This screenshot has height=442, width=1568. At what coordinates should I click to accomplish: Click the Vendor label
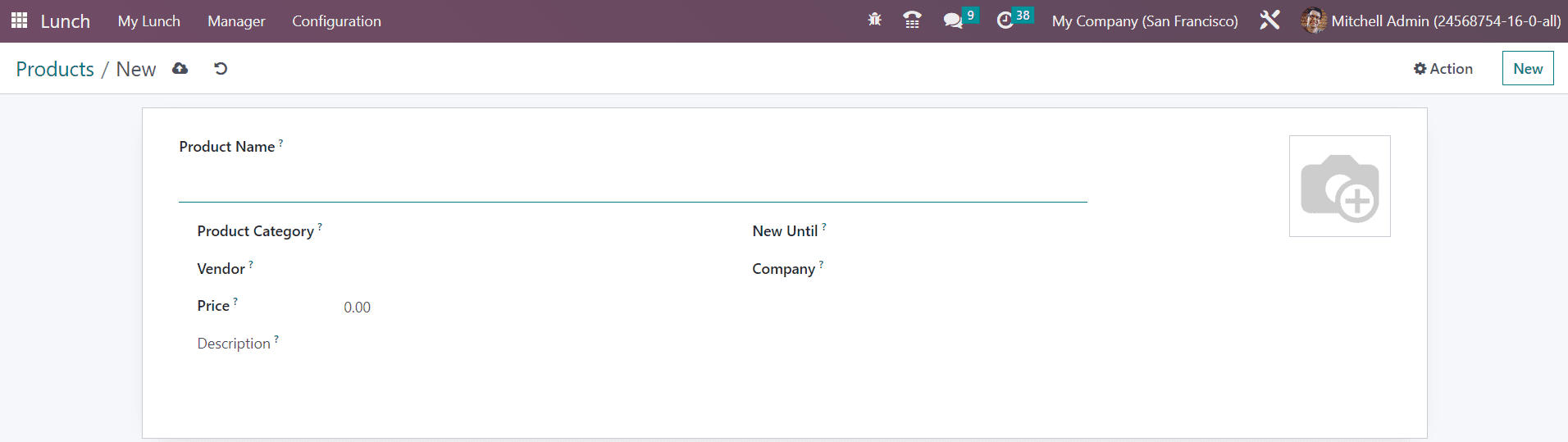[221, 269]
